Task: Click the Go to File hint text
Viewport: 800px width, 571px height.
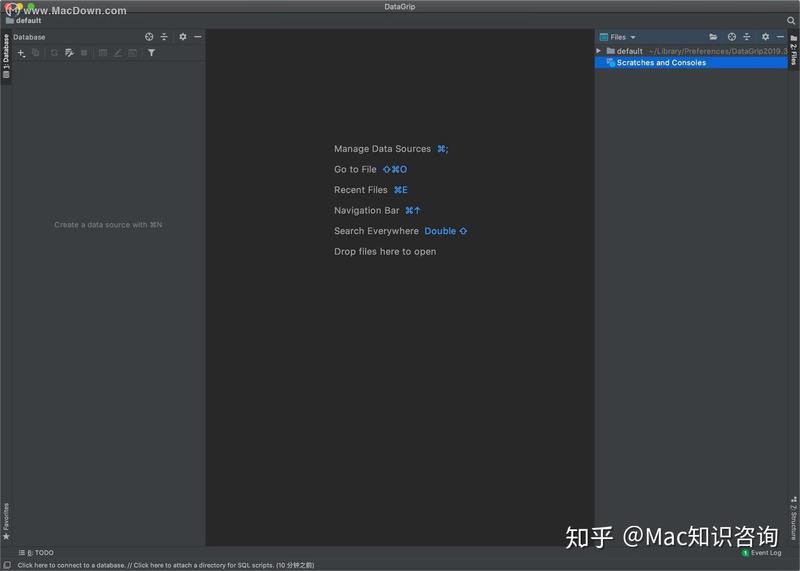Action: [355, 169]
